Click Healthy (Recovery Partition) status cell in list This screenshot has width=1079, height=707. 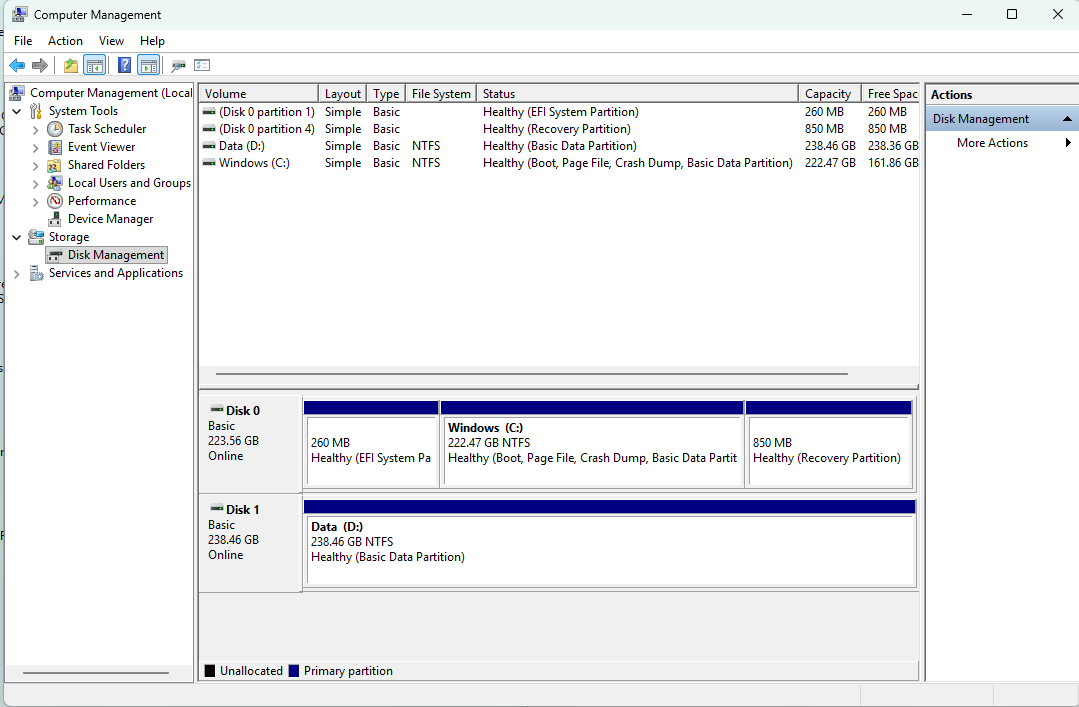click(557, 129)
